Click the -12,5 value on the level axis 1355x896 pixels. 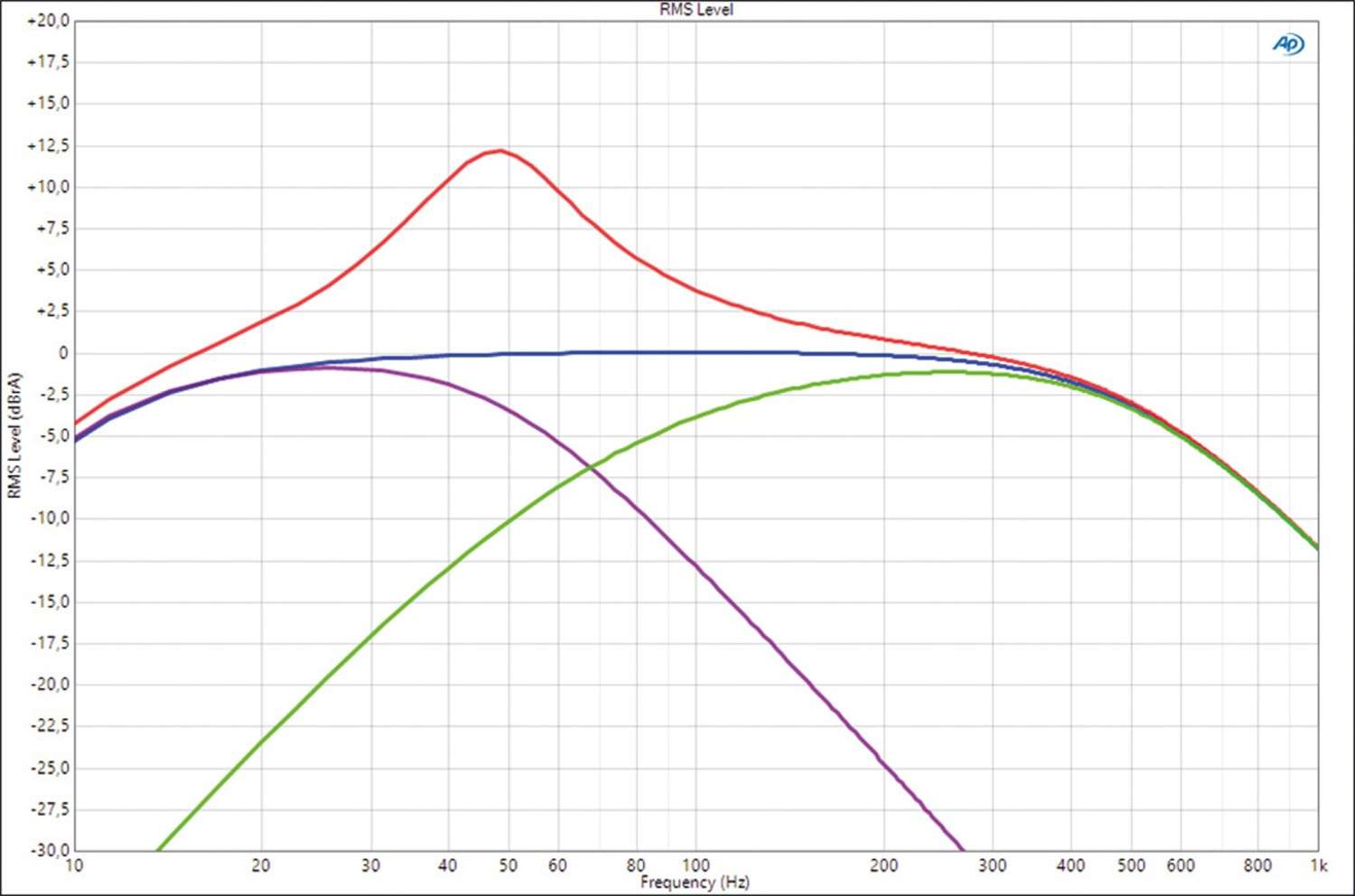(x=50, y=560)
